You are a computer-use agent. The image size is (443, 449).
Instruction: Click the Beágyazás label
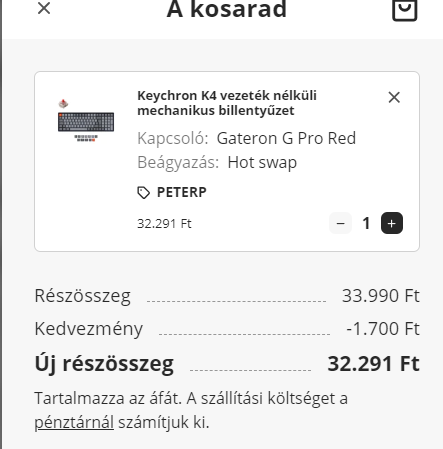click(178, 163)
